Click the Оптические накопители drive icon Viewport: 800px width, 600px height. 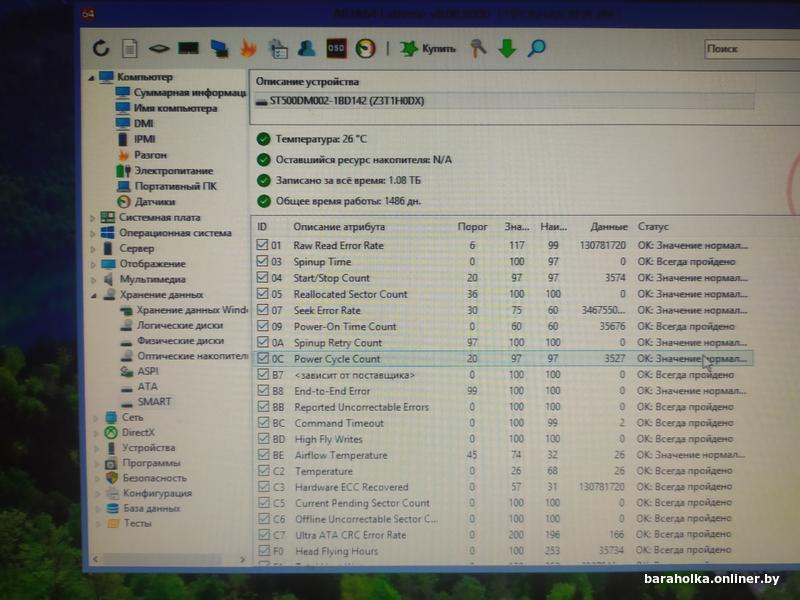point(127,356)
